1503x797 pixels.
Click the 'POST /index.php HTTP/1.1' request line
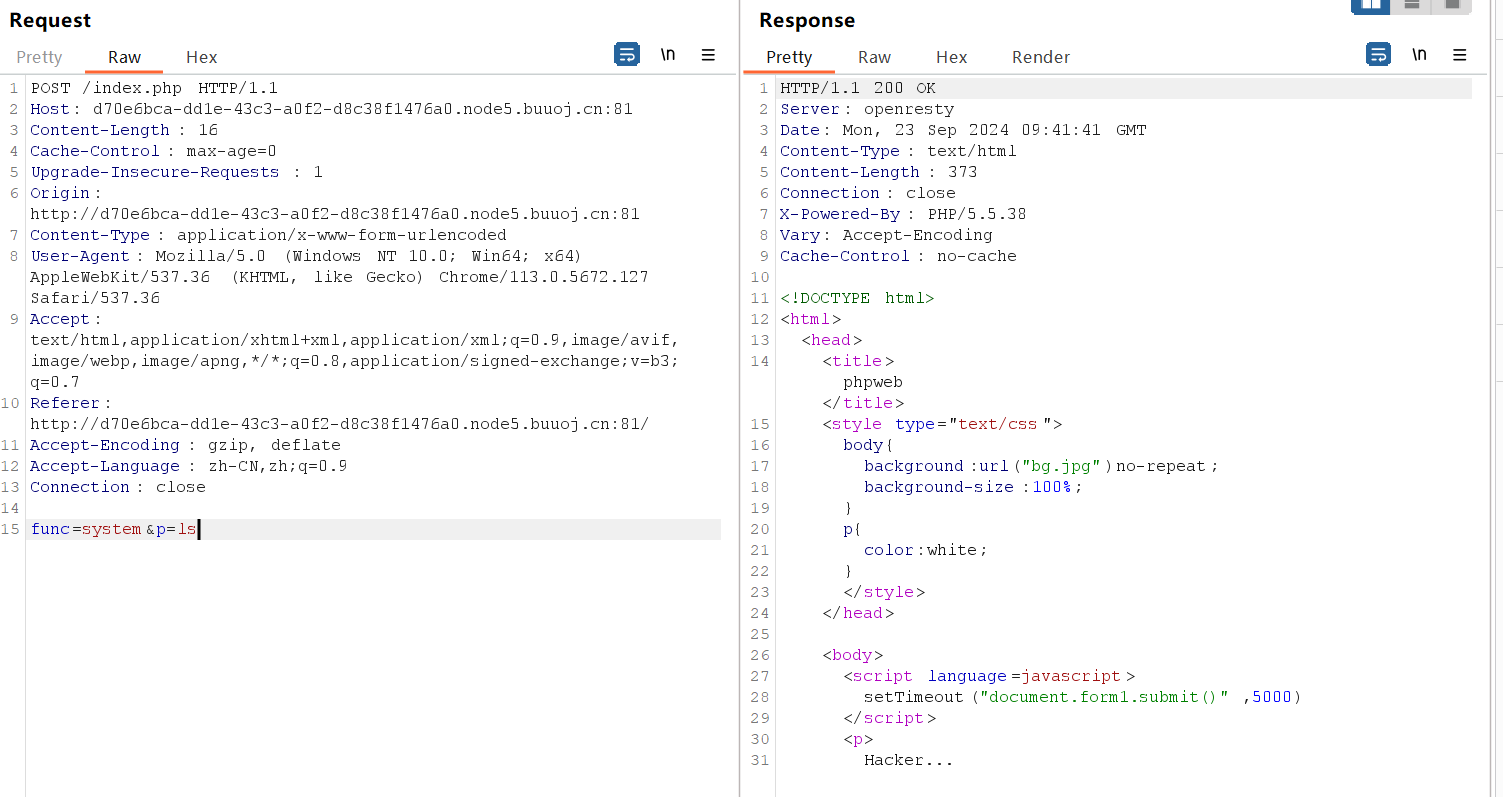point(154,88)
